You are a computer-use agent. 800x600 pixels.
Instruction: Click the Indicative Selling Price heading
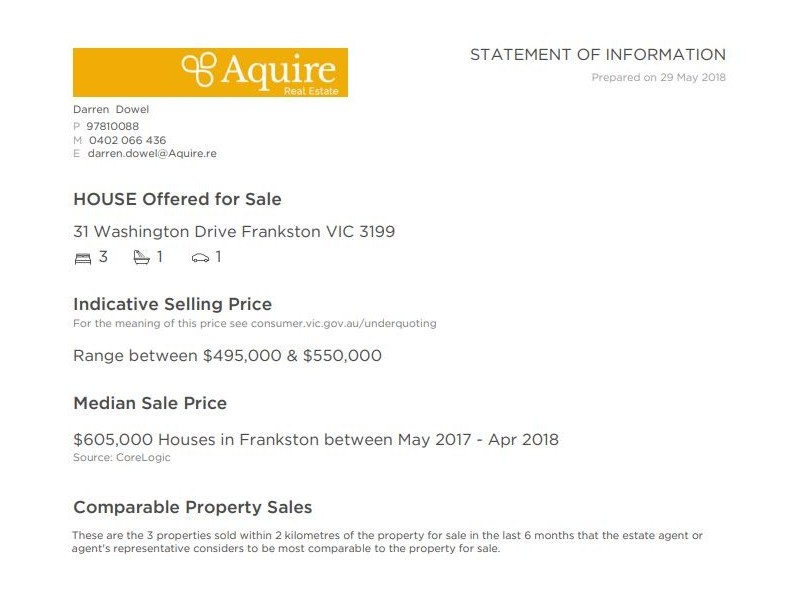[172, 304]
